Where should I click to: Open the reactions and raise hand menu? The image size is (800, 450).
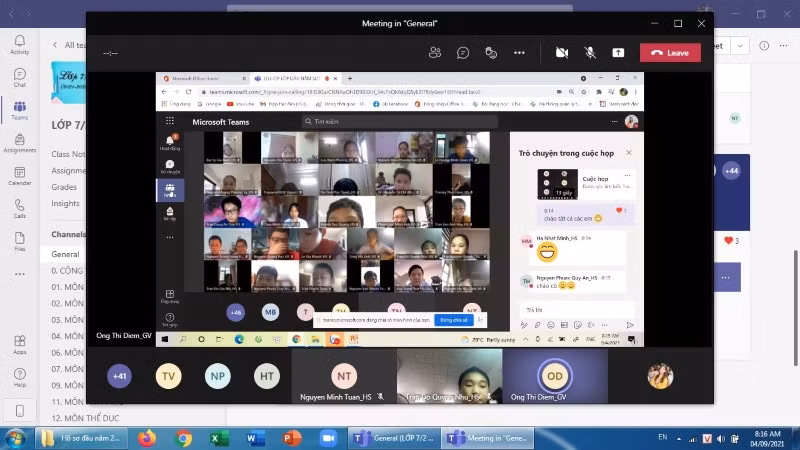click(x=491, y=52)
